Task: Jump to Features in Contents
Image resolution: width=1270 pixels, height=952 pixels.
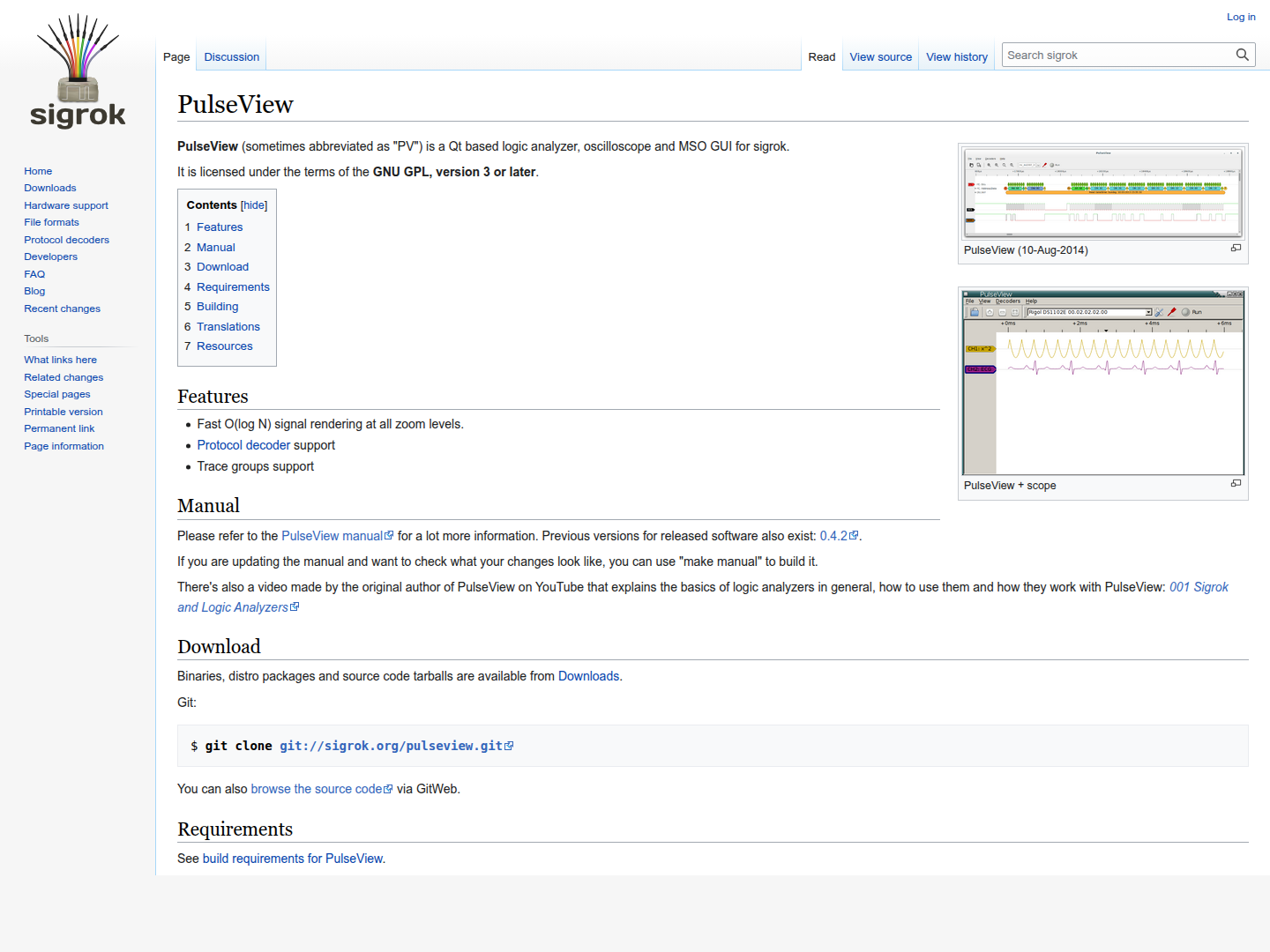Action: coord(220,227)
